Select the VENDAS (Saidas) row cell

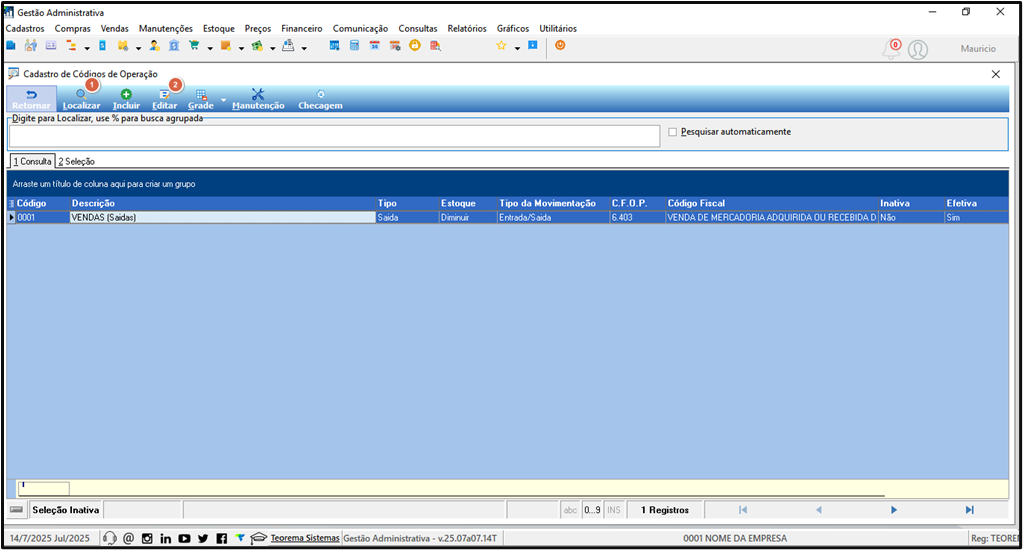tap(222, 217)
